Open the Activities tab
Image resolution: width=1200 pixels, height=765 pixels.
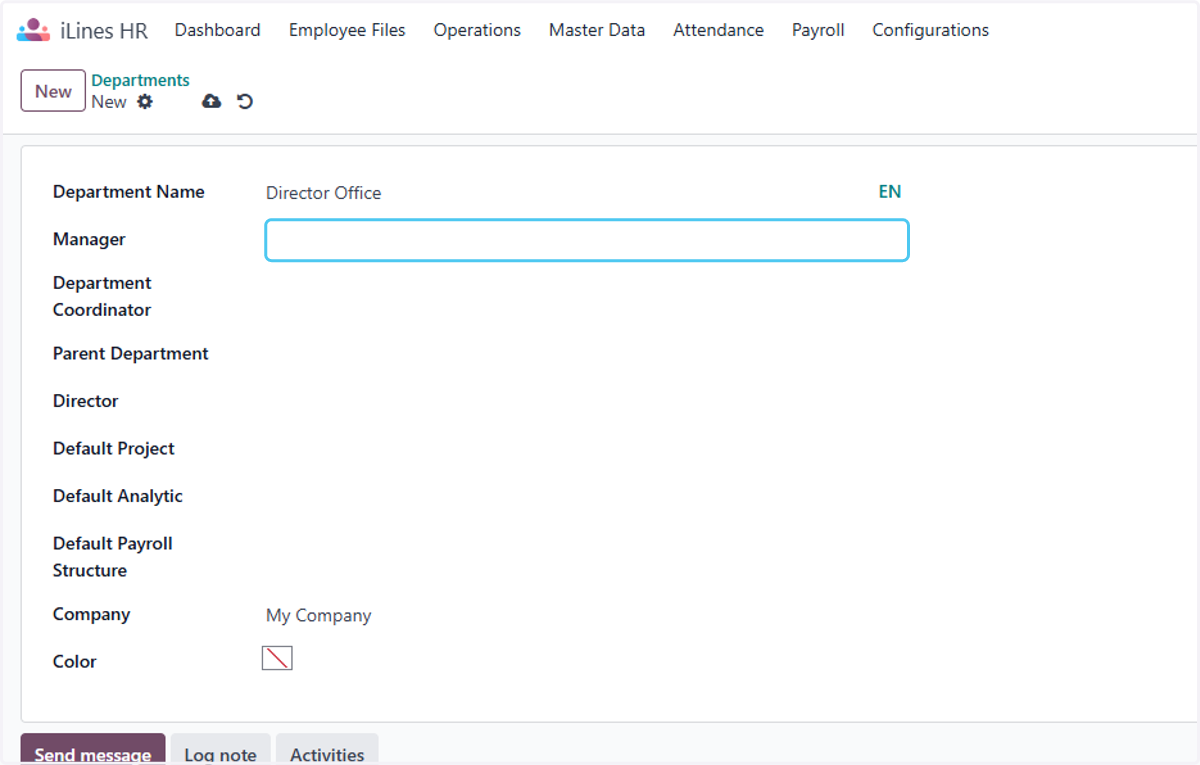(x=327, y=750)
